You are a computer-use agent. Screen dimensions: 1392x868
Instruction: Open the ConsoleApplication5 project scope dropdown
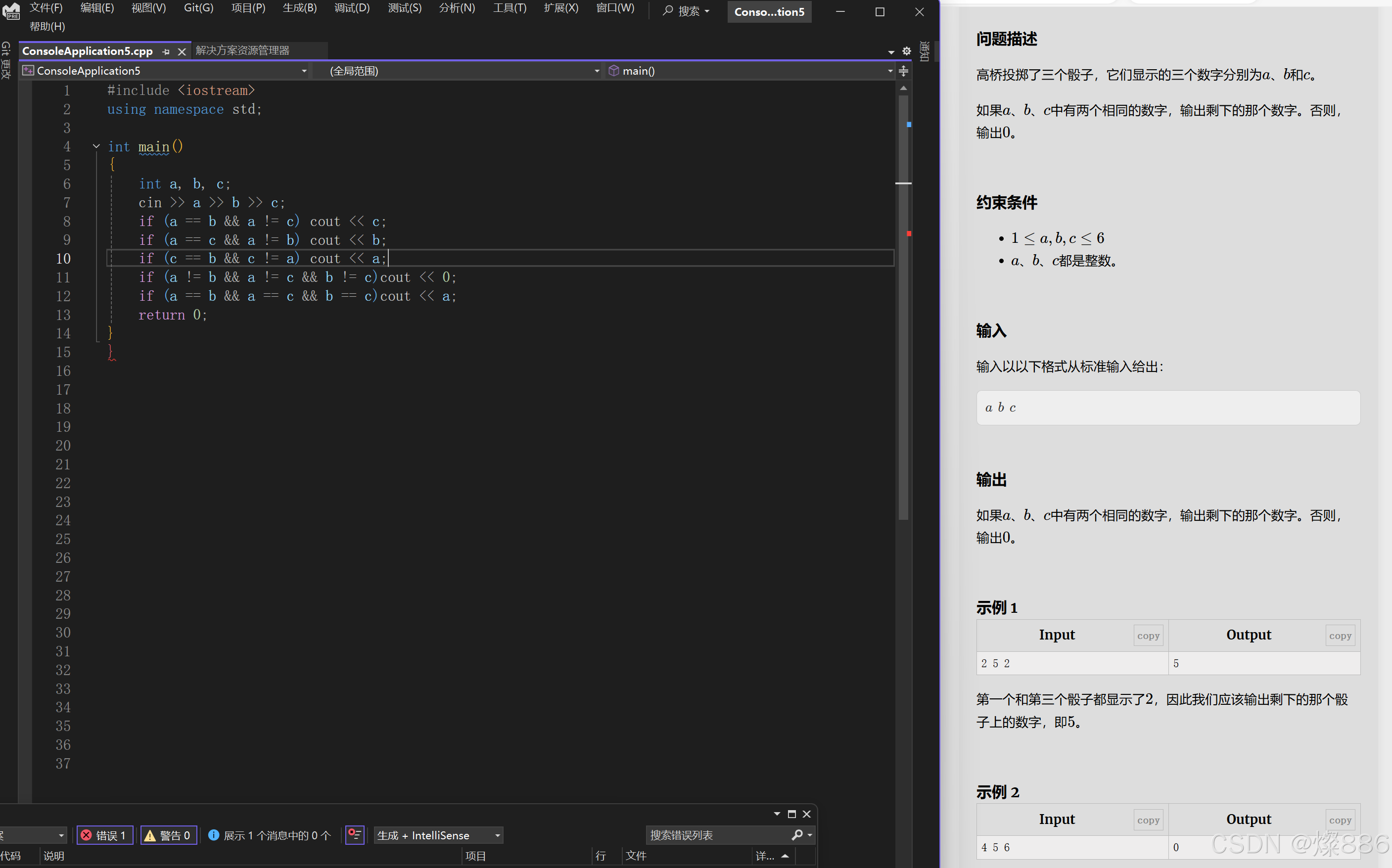tap(304, 71)
